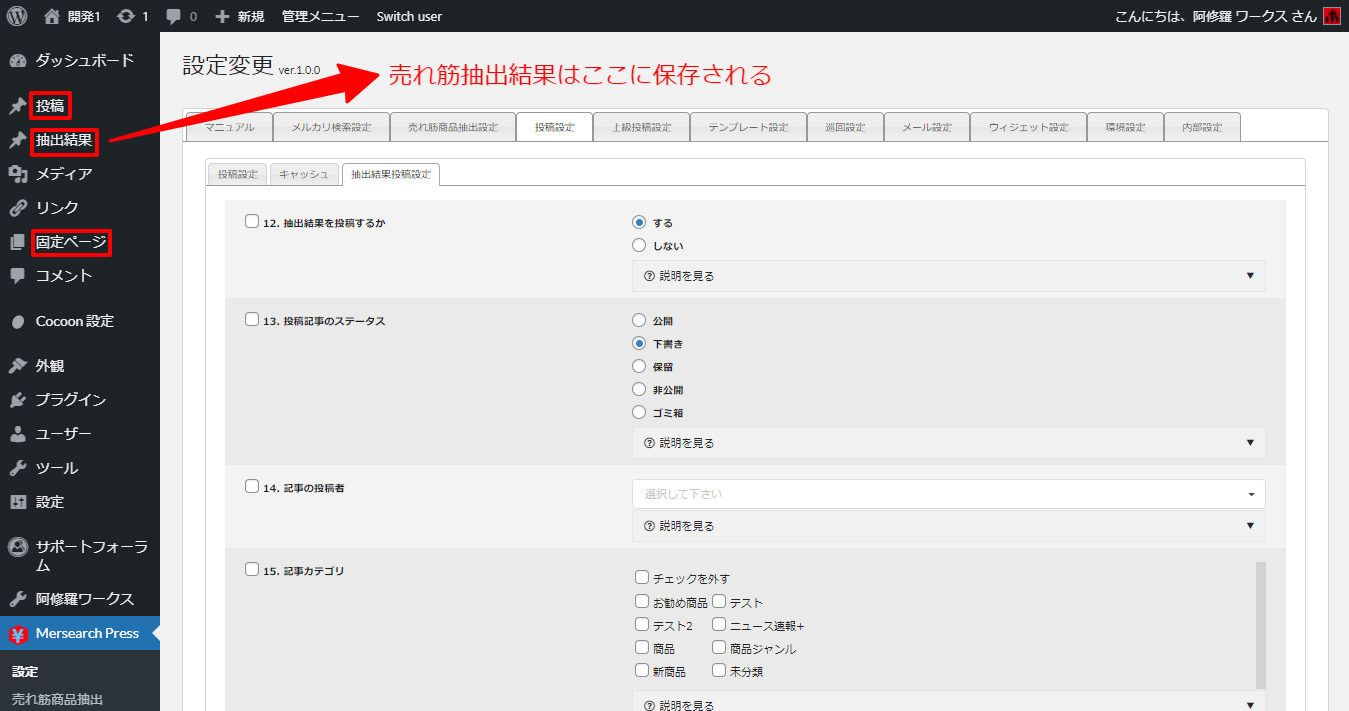
Task: Select the しない radio option for item 12
Action: tap(639, 246)
